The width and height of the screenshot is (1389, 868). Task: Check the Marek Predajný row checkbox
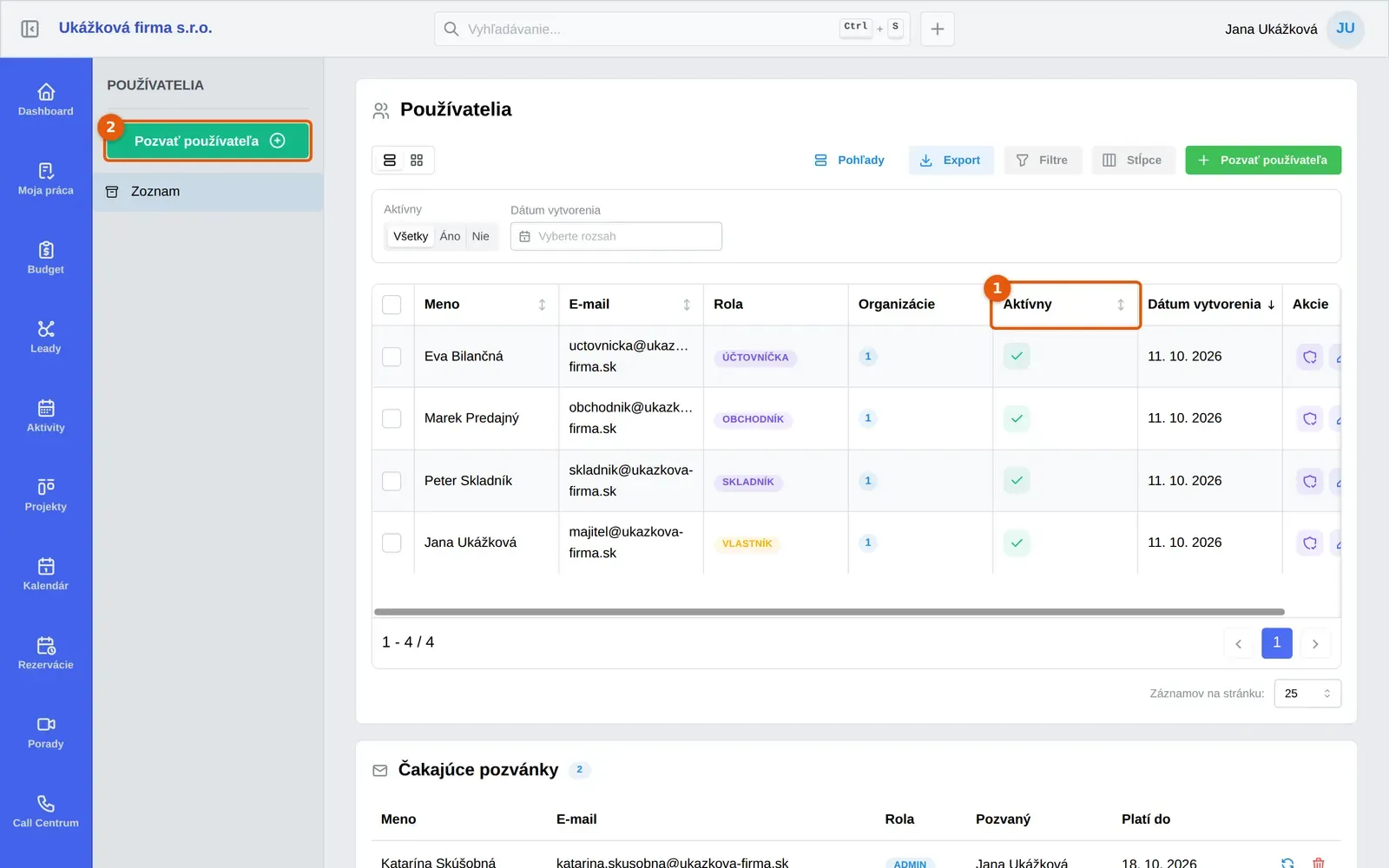392,418
